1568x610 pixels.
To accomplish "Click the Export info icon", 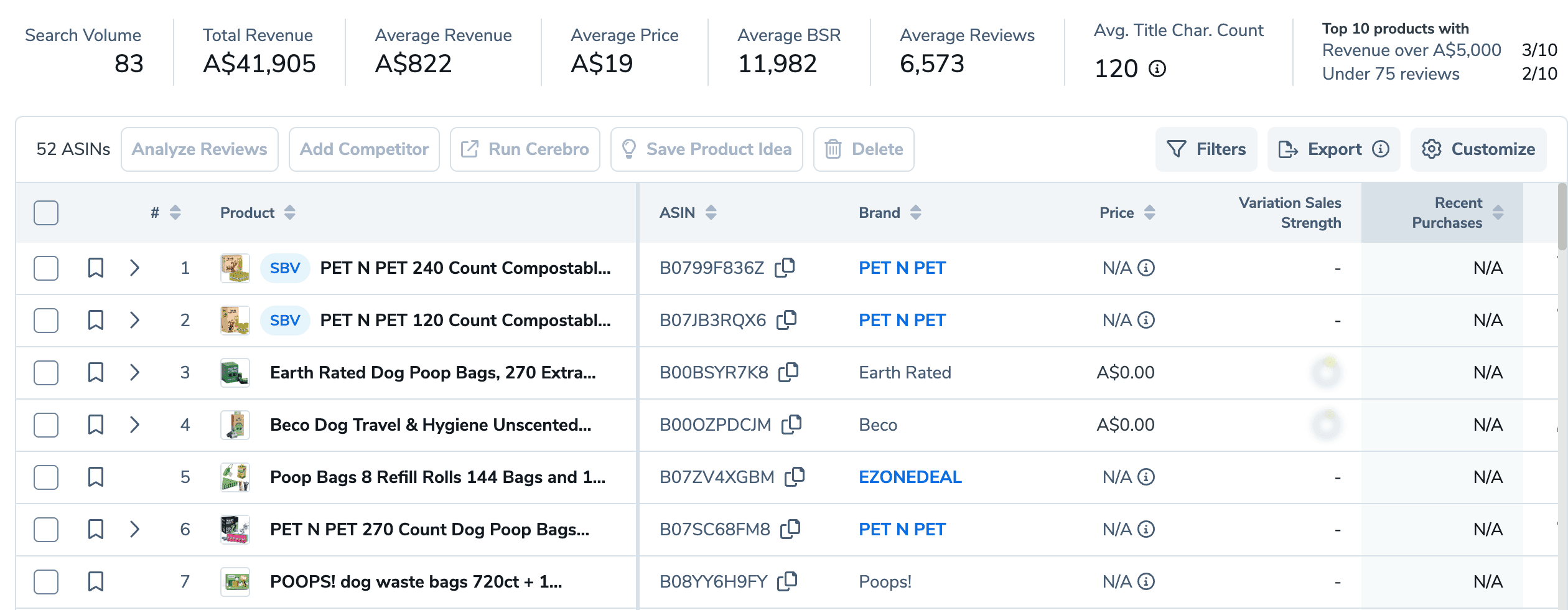I will coord(1381,149).
